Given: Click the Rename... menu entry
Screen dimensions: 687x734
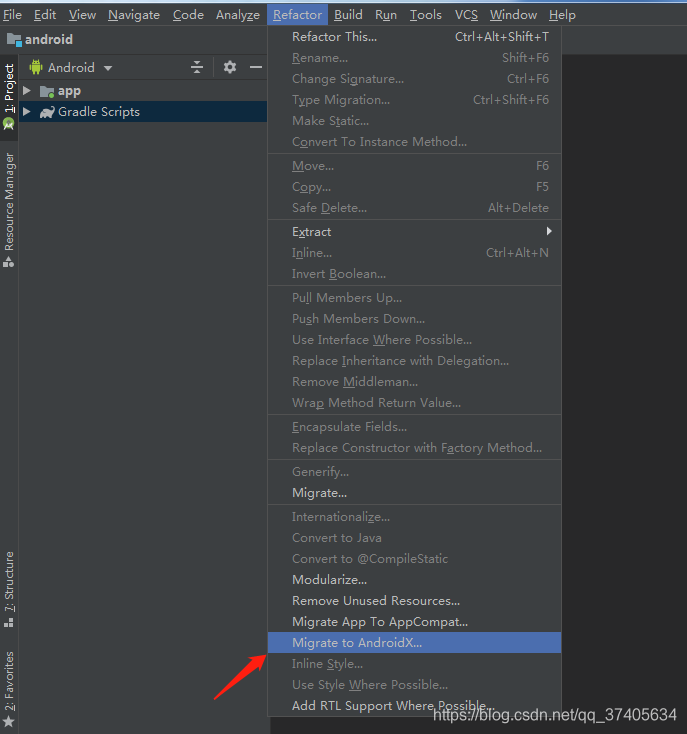Looking at the screenshot, I should 415,58.
